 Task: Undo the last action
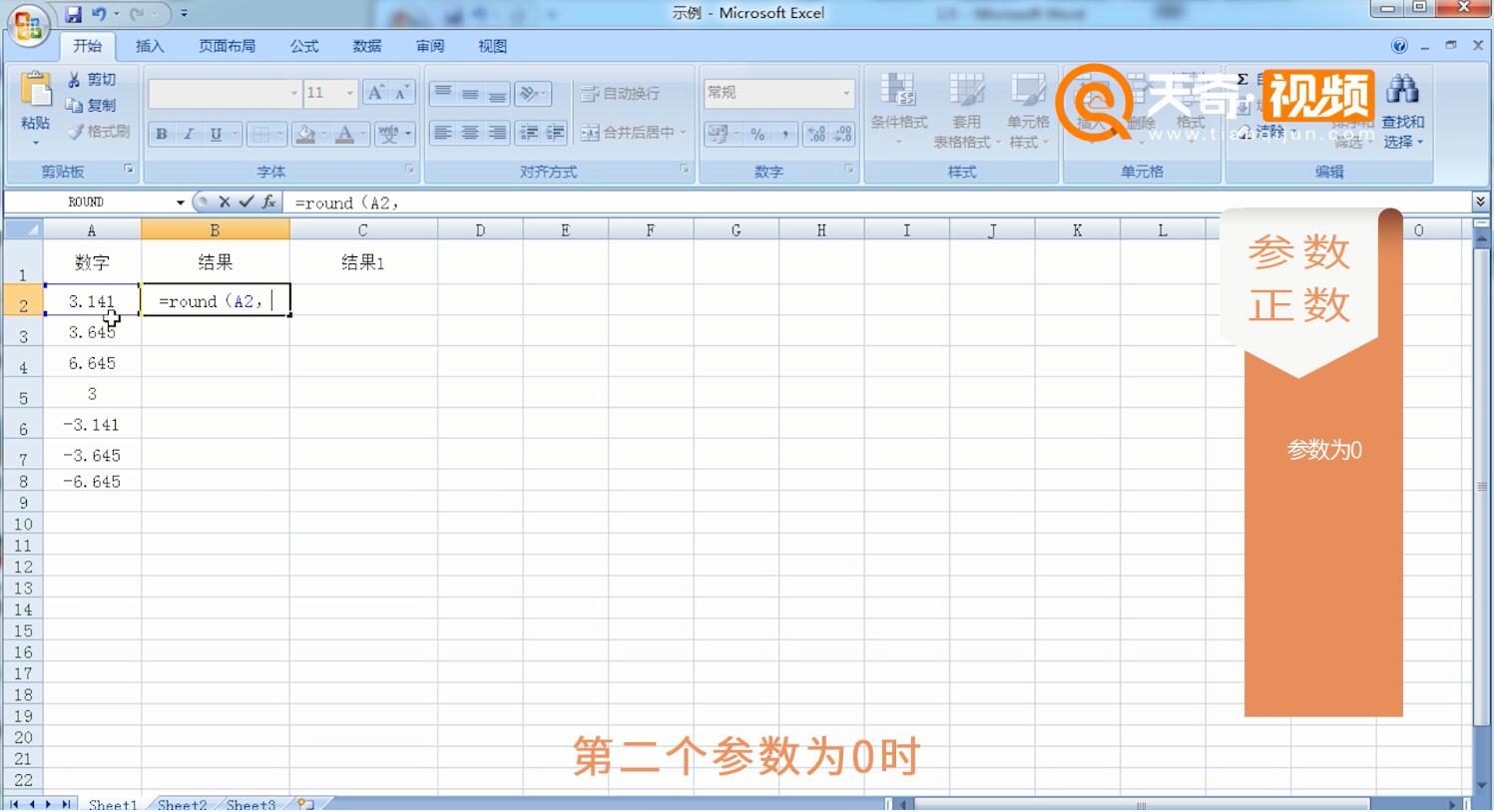(x=99, y=14)
